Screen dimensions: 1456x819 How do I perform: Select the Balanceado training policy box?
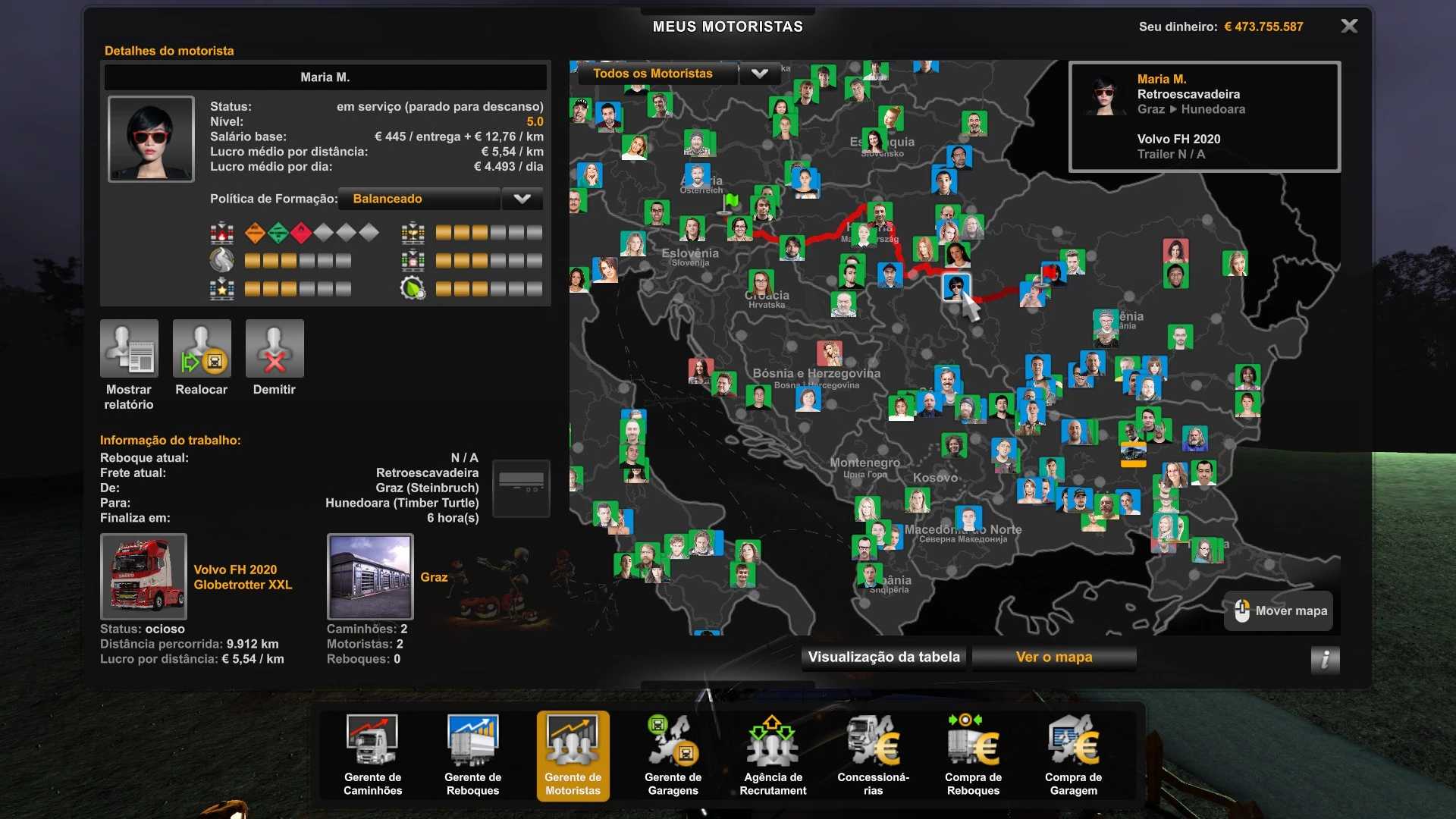(x=419, y=199)
